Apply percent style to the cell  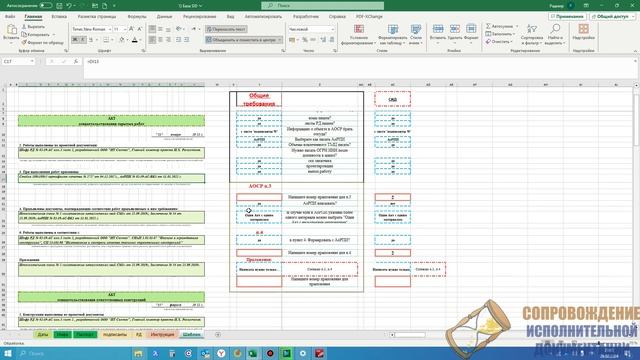(304, 40)
